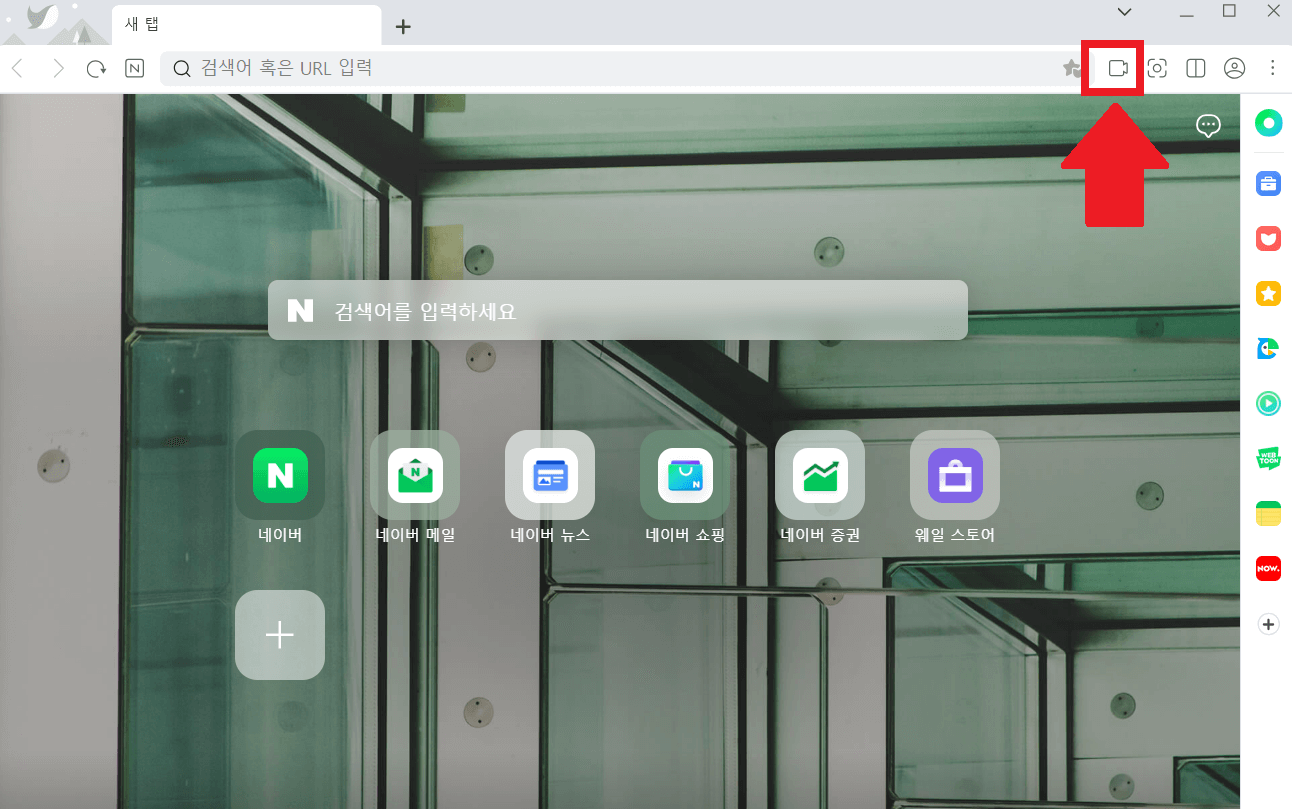Viewport: 1292px width, 809px height.
Task: Select the 새 탭 tab
Action: pos(247,25)
